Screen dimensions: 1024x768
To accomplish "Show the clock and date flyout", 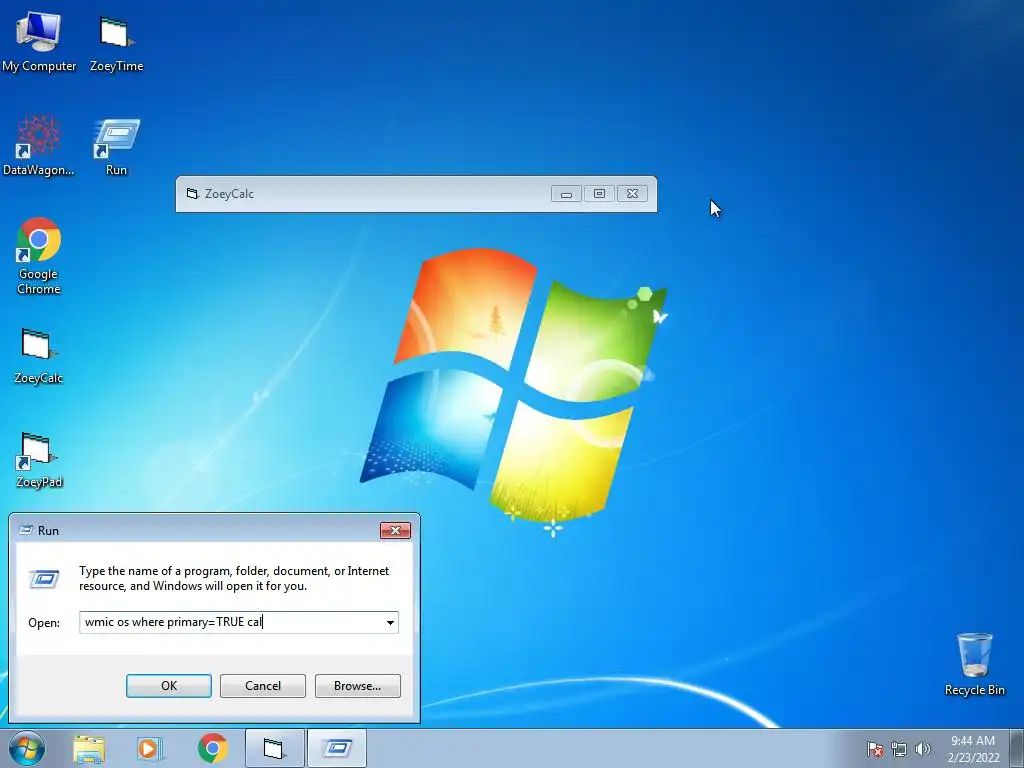I will 973,748.
